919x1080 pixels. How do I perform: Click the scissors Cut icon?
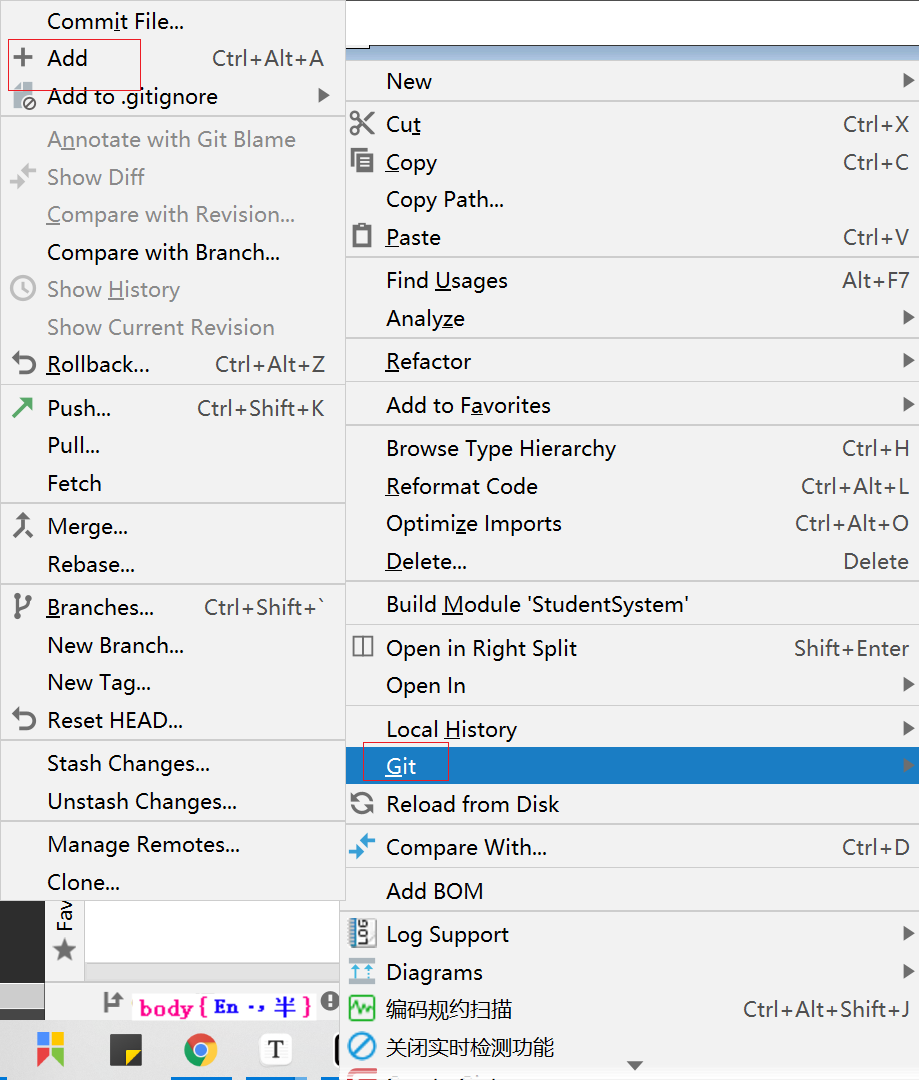361,124
